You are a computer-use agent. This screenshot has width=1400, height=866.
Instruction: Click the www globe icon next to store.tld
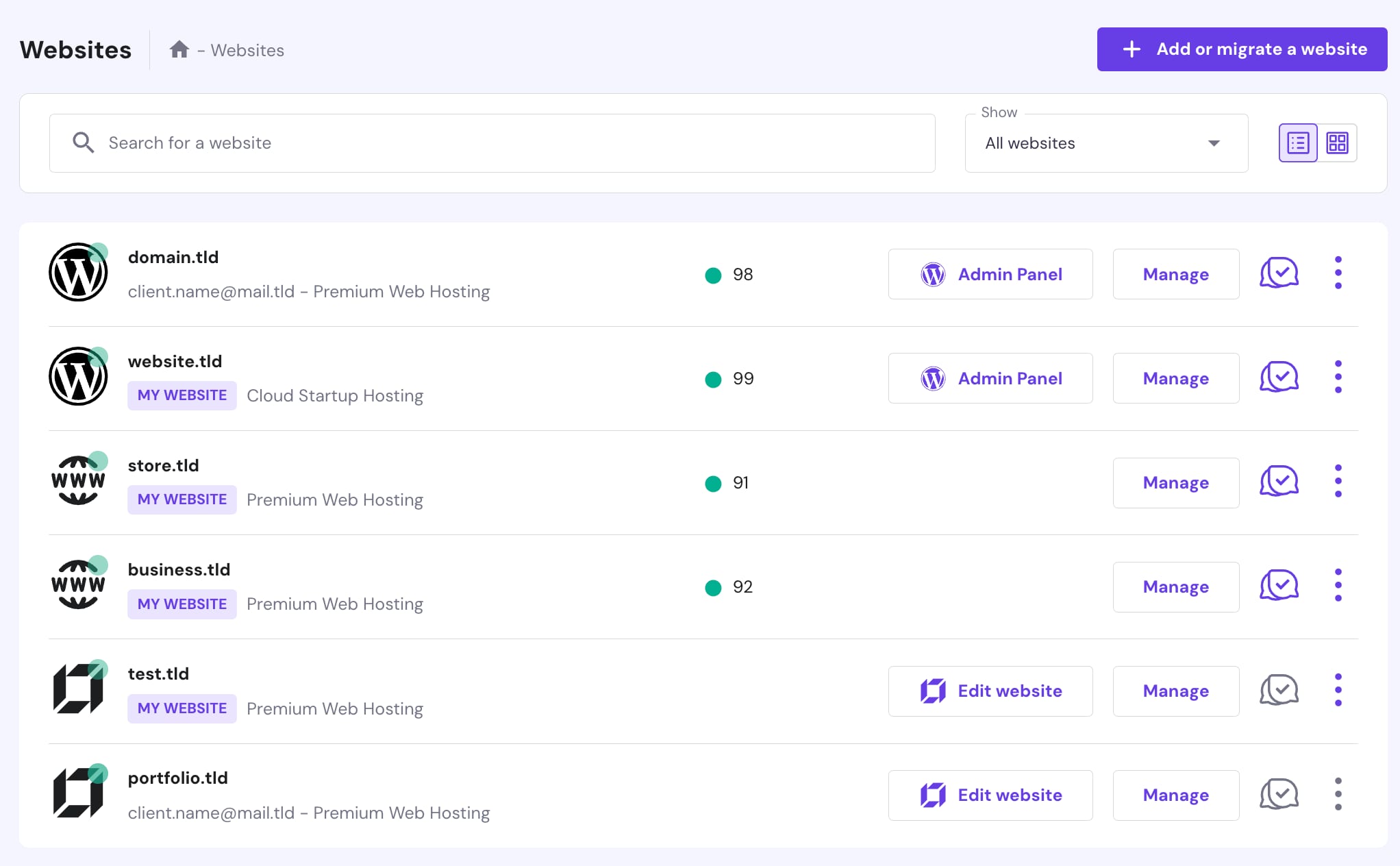pos(78,480)
